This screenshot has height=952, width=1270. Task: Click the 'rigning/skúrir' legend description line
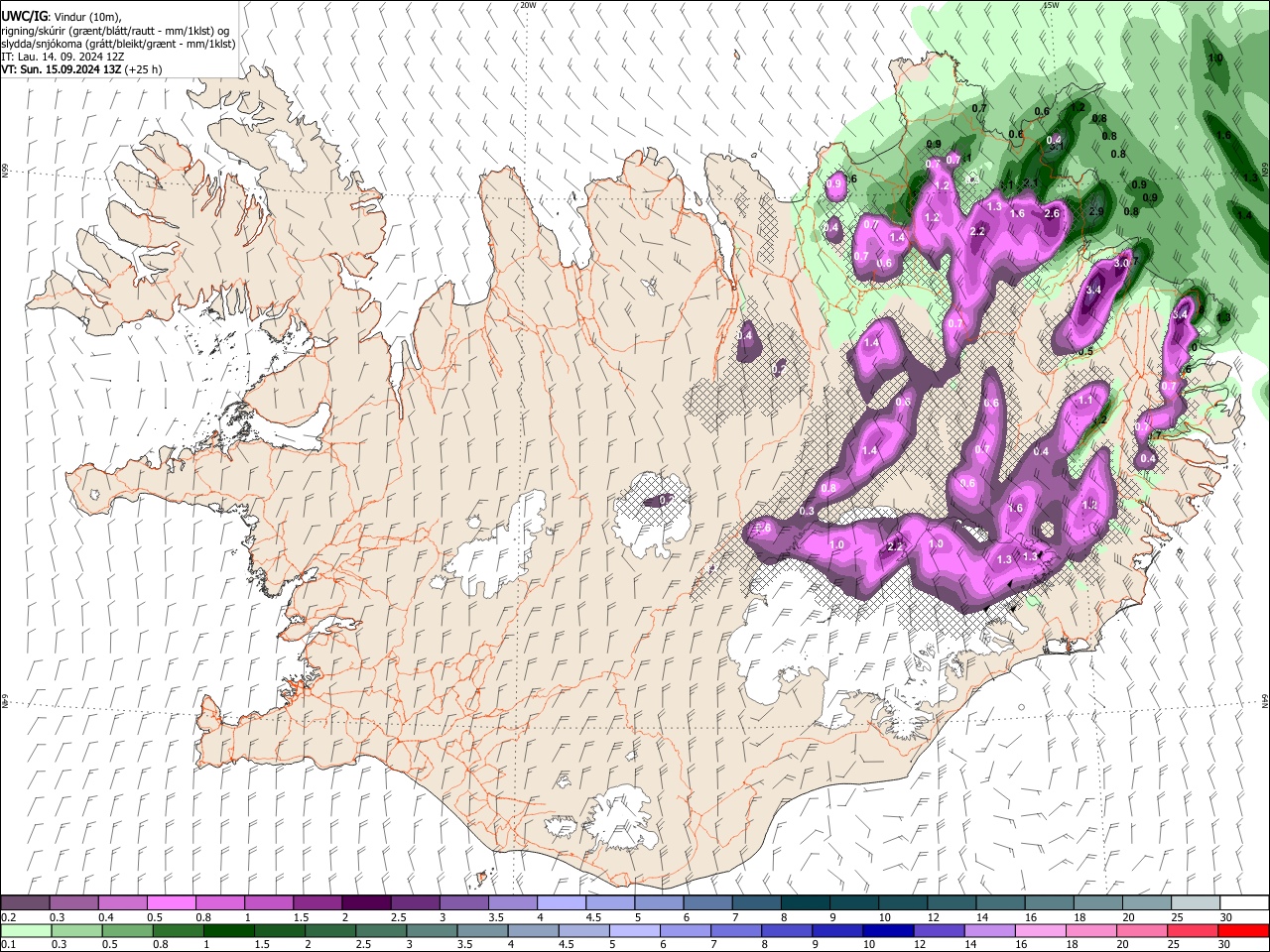coord(115,31)
